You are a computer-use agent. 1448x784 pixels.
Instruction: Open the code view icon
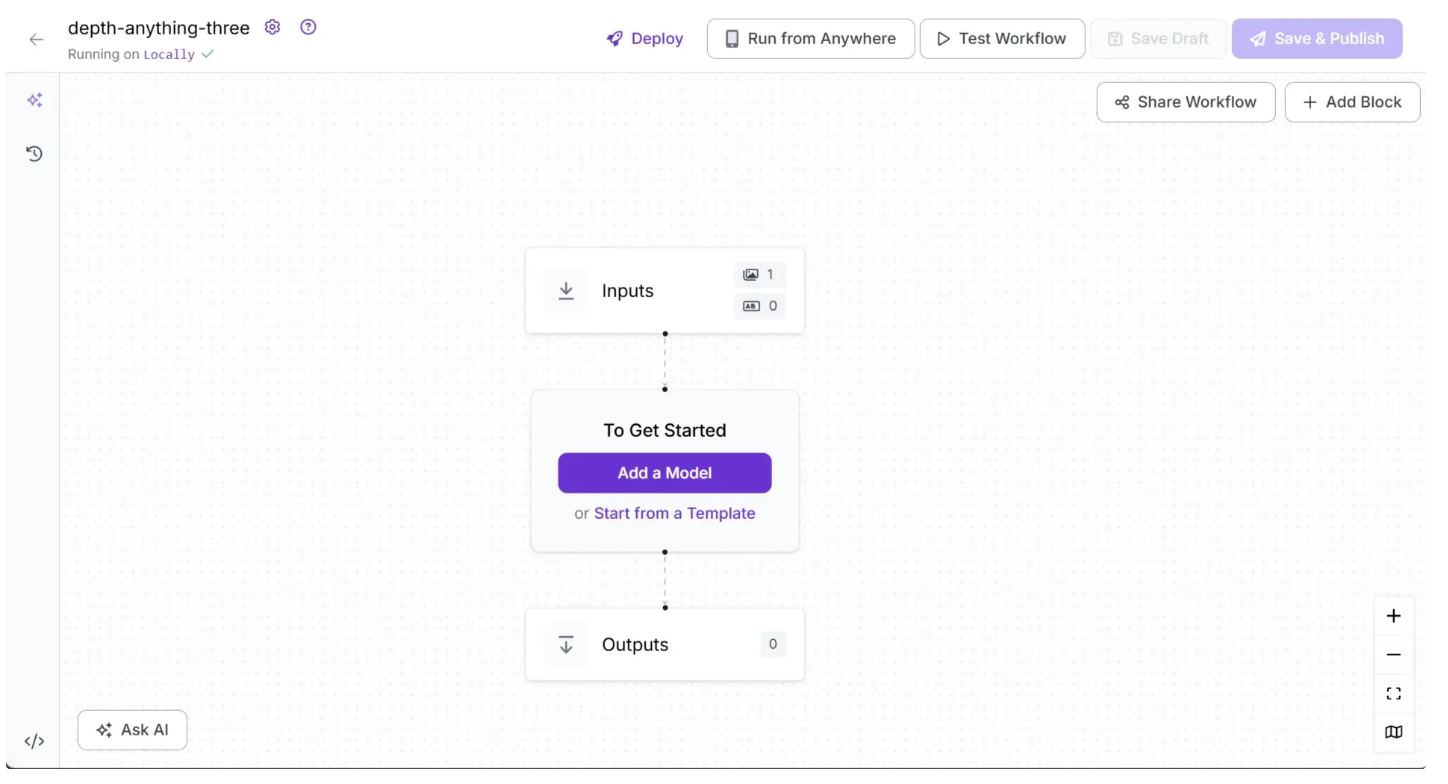pyautogui.click(x=35, y=741)
